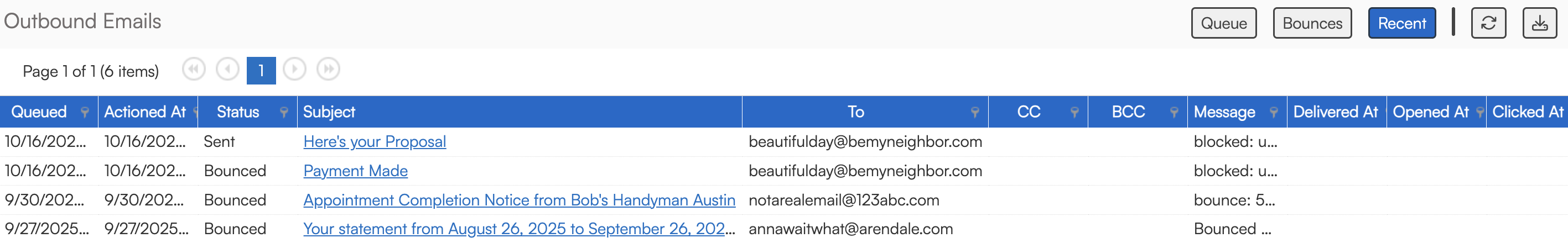Open Appointment Completion Notice email link
The width and height of the screenshot is (1568, 243).
click(518, 200)
